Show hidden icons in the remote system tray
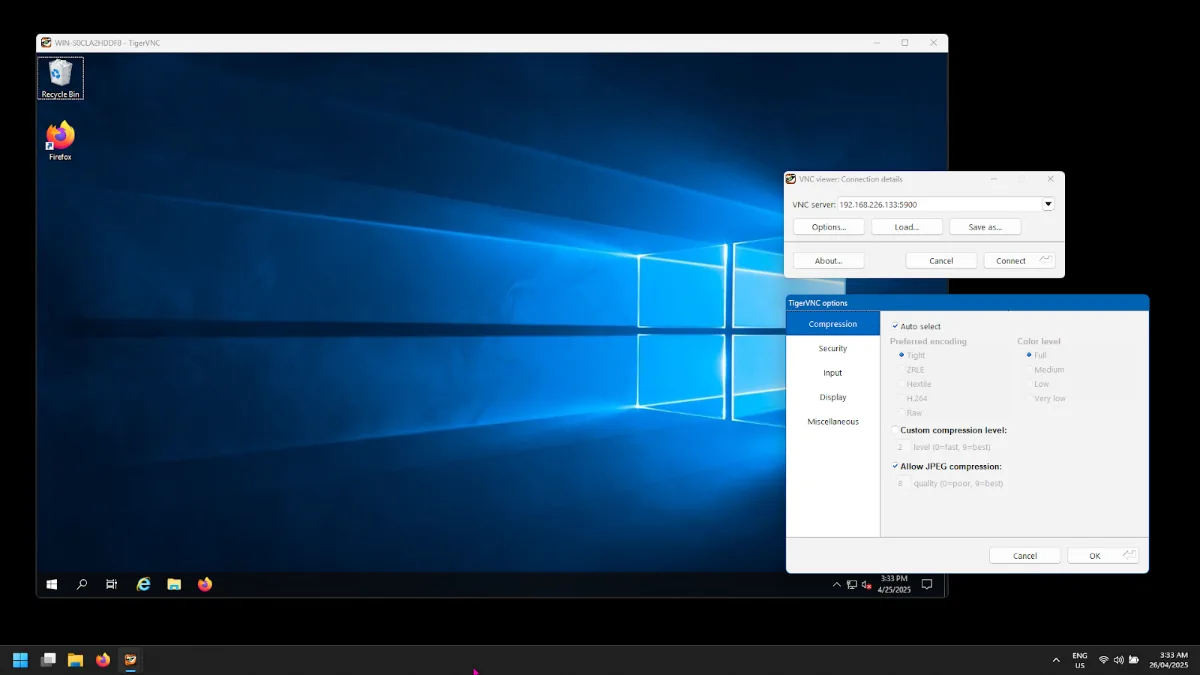This screenshot has height=675, width=1200. click(837, 584)
